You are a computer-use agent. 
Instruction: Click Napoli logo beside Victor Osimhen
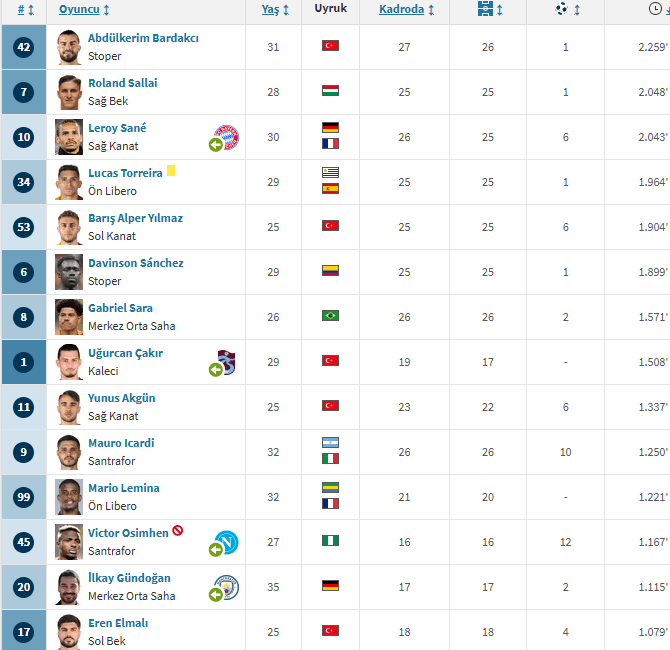pos(227,542)
